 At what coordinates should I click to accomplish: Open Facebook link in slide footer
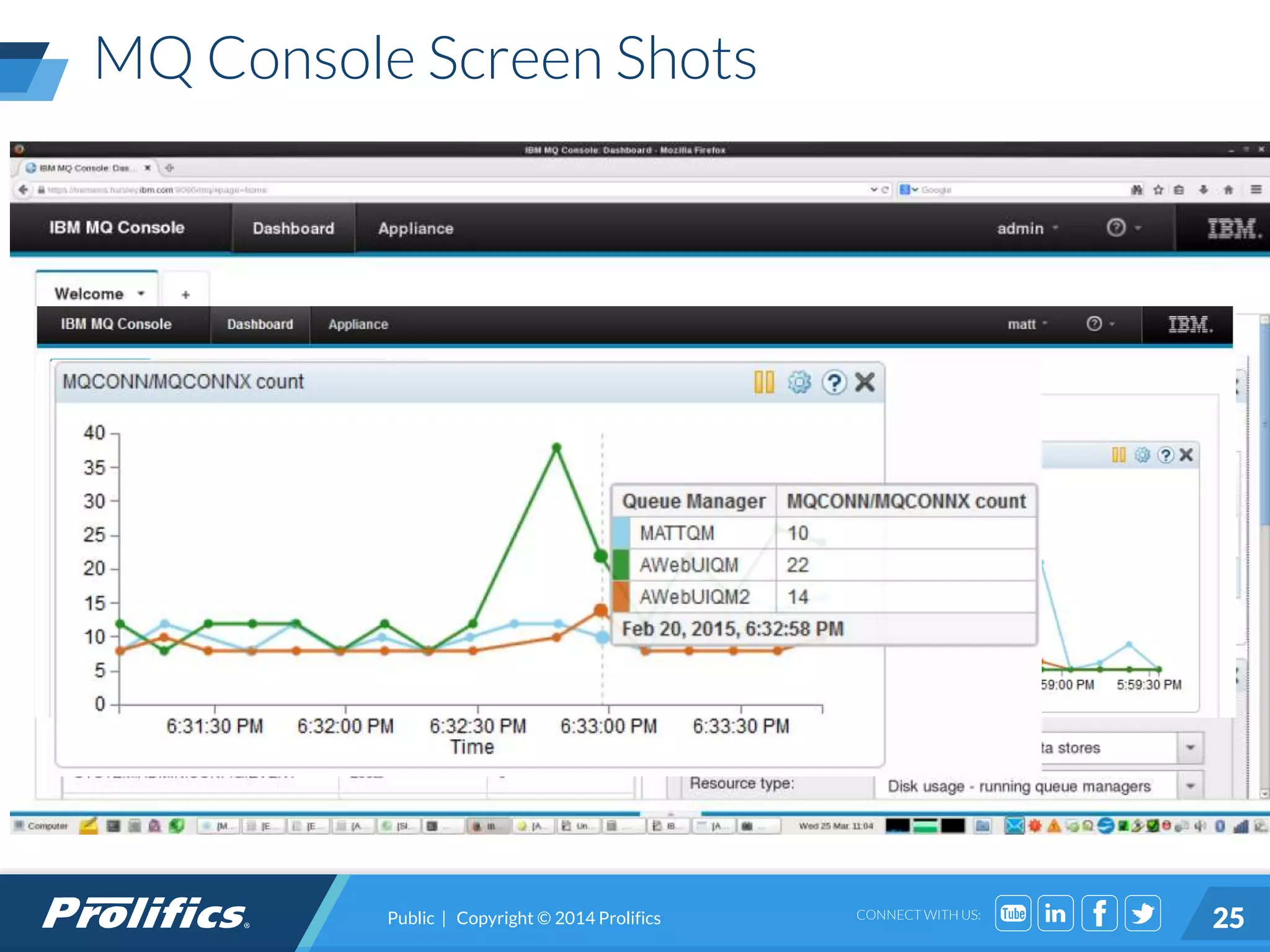point(1099,913)
